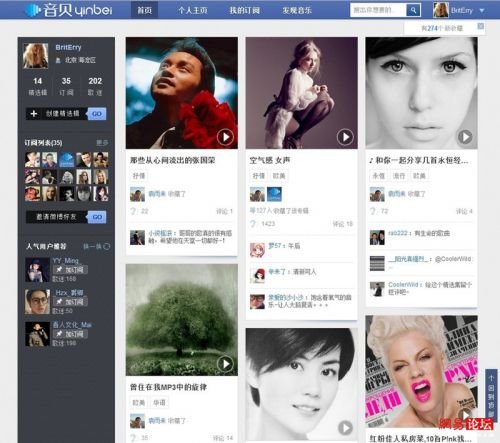Play the green tree MP3 playlist

pyautogui.click(x=225, y=364)
